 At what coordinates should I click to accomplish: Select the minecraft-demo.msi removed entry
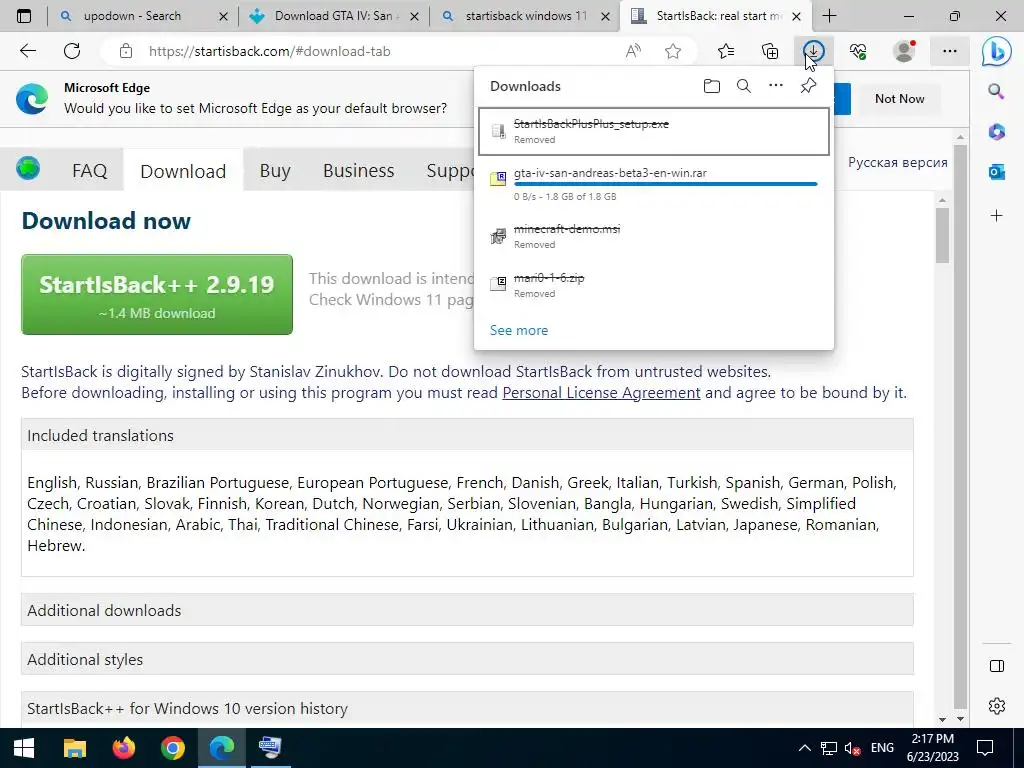[654, 236]
